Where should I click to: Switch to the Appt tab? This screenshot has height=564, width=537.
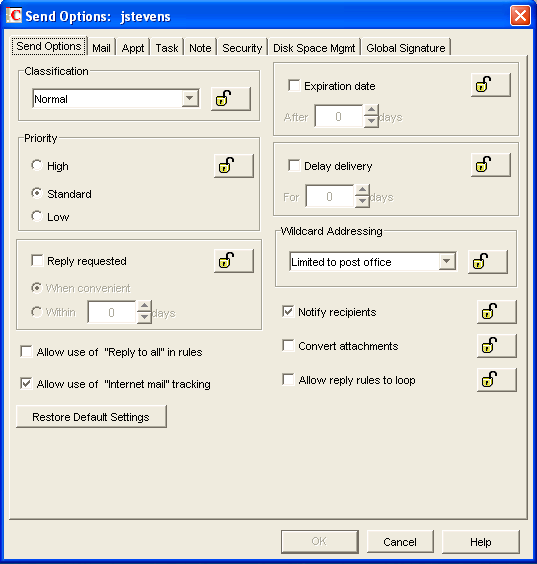coord(133,48)
